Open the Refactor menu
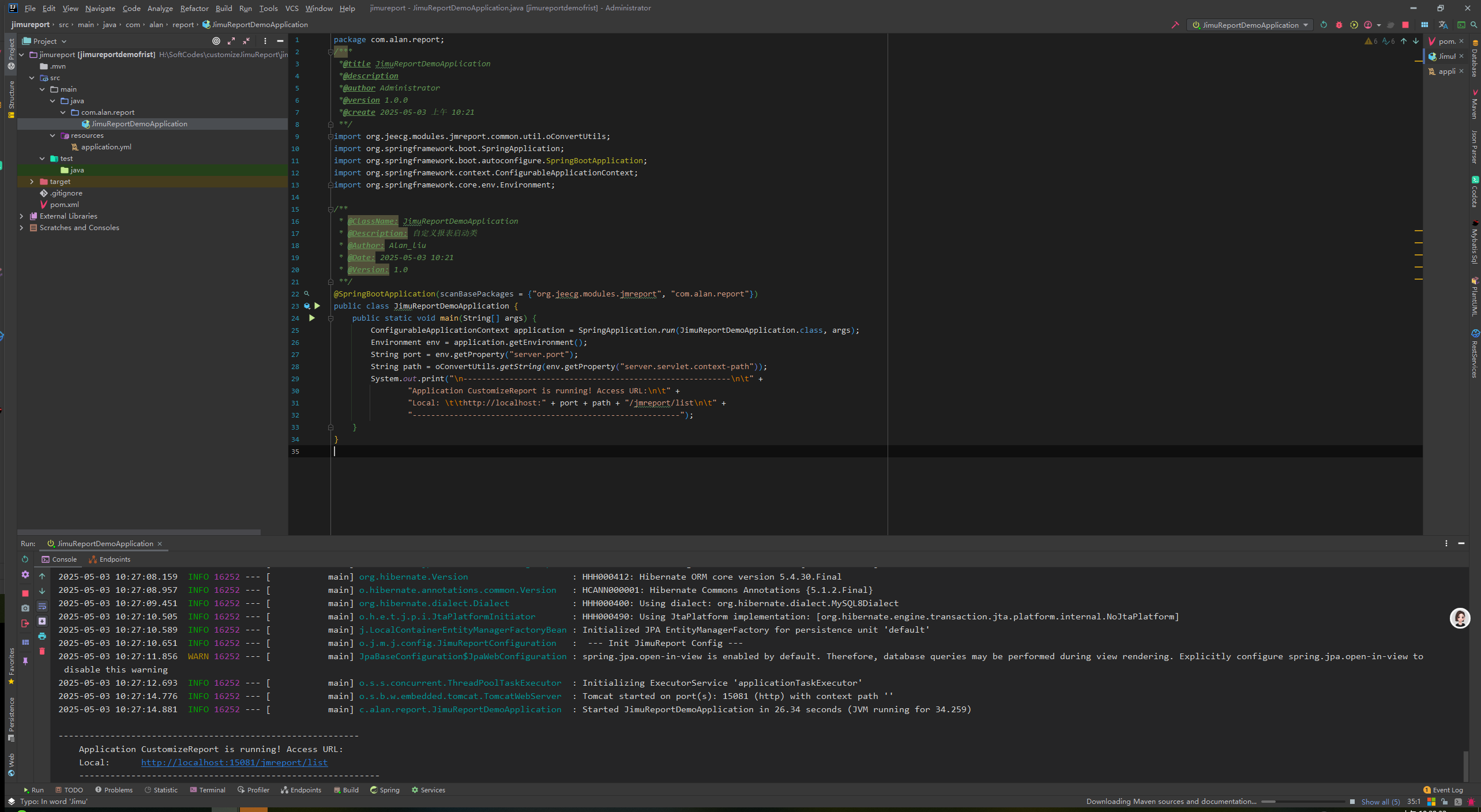This screenshot has height=812, width=1481. click(194, 8)
